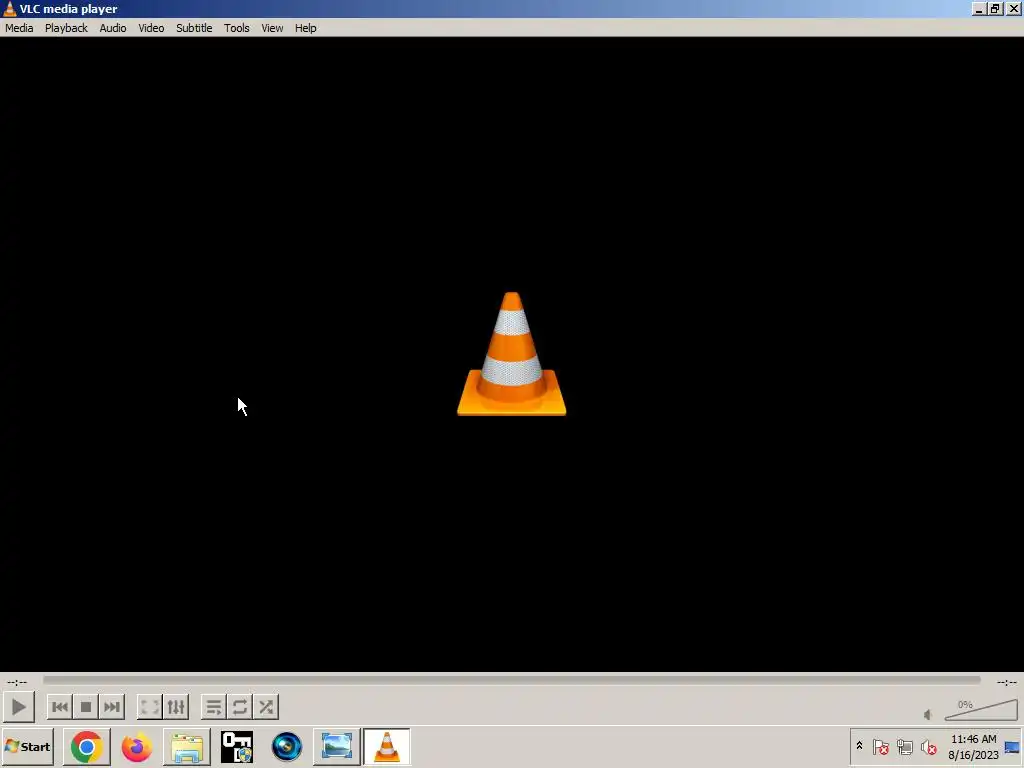Open the key-and-shield taskbar application

236,746
